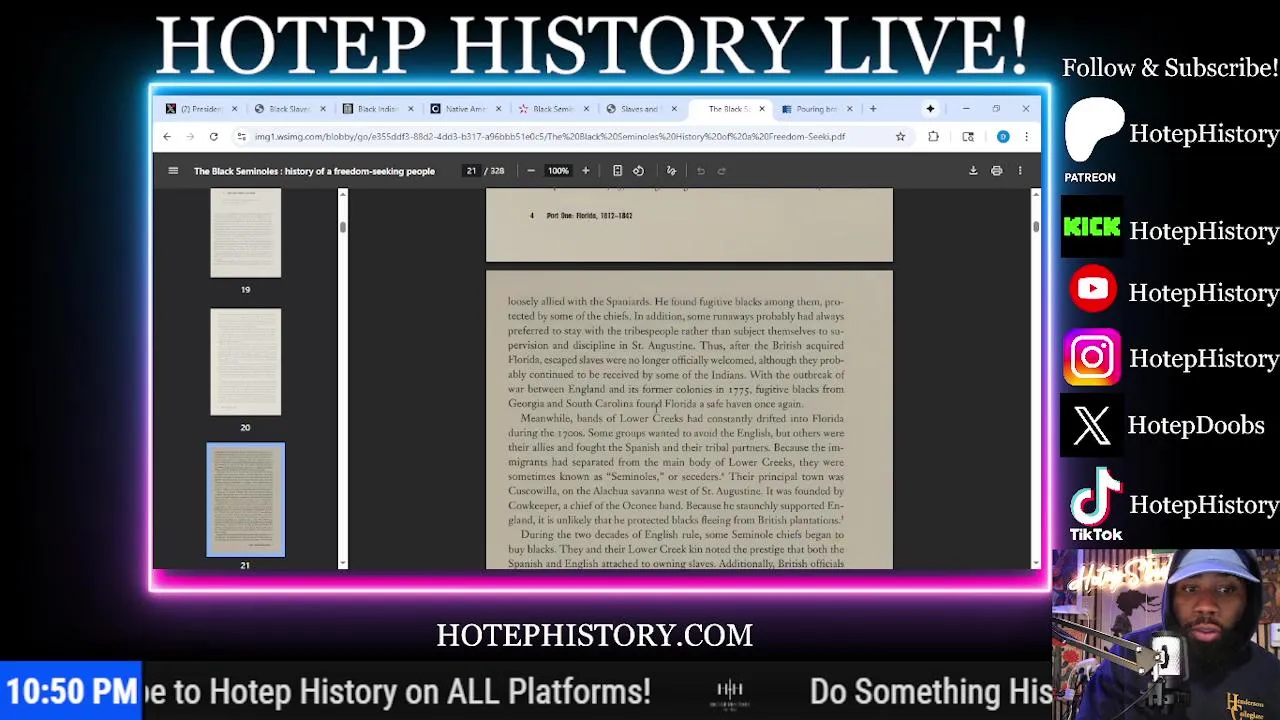Click the zoom level field showing 100%
The width and height of the screenshot is (1280, 720).
pos(558,171)
